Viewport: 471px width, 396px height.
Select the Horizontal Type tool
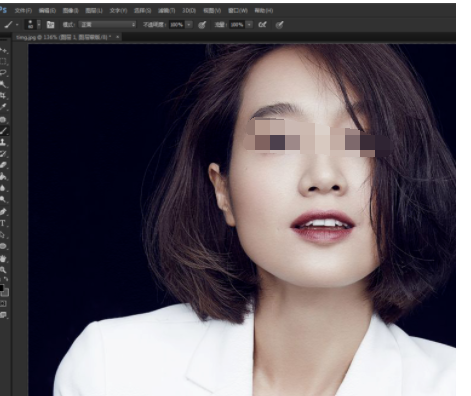coord(3,223)
